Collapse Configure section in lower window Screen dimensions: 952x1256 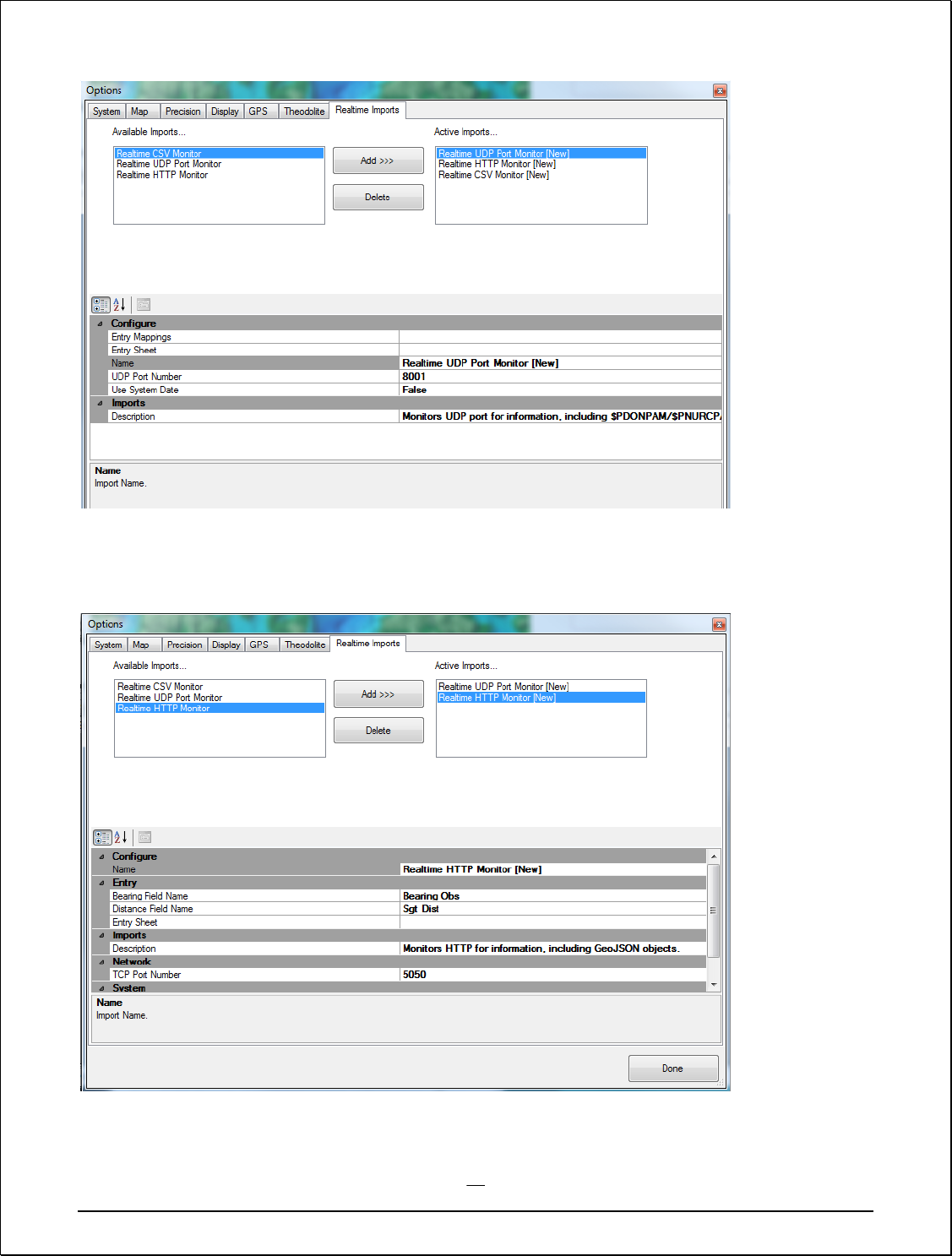(101, 856)
